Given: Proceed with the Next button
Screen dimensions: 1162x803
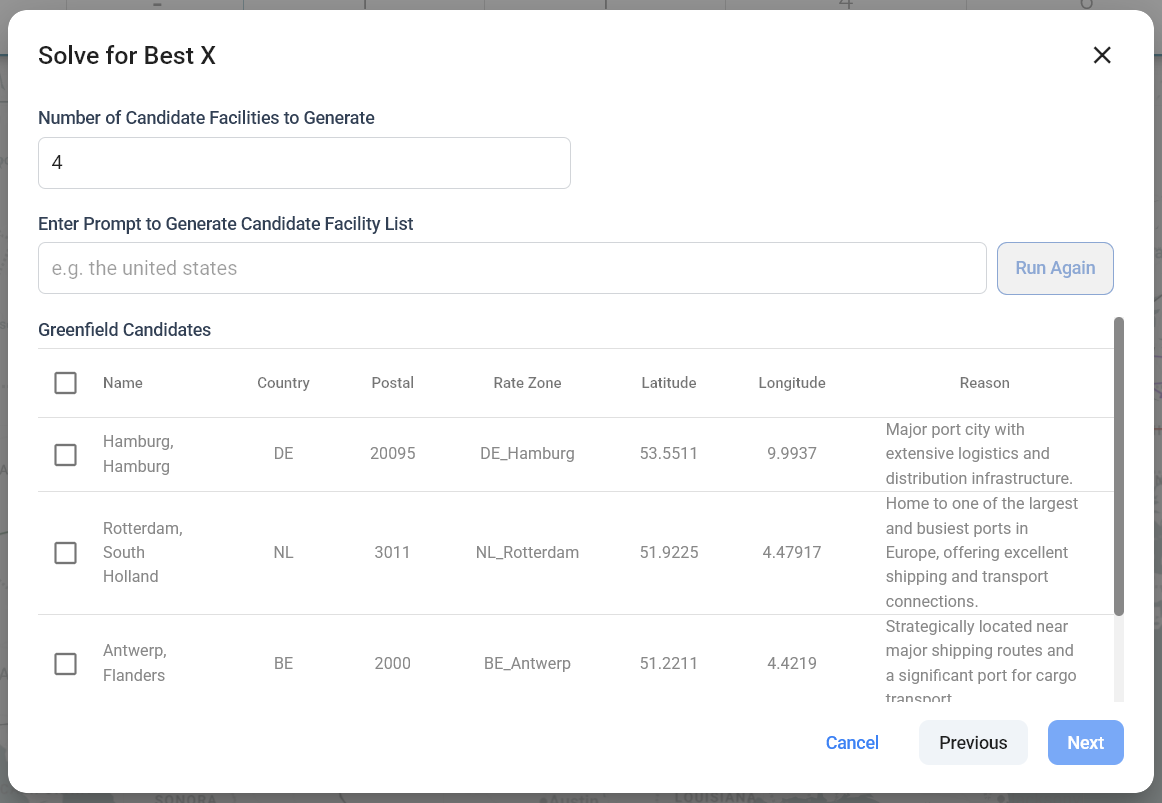Looking at the screenshot, I should (1085, 743).
